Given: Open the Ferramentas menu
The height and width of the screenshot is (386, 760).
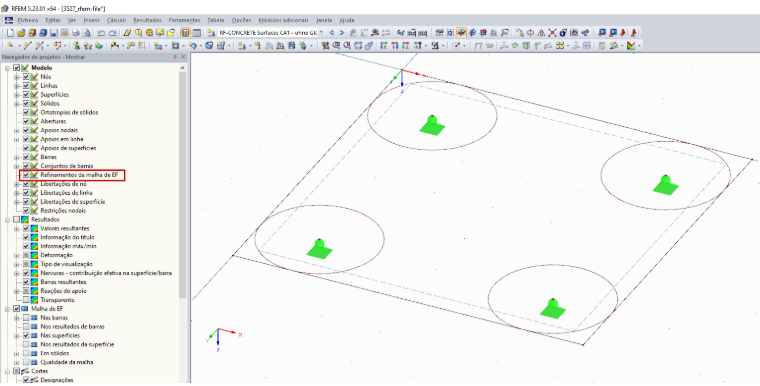Looking at the screenshot, I should (x=184, y=20).
